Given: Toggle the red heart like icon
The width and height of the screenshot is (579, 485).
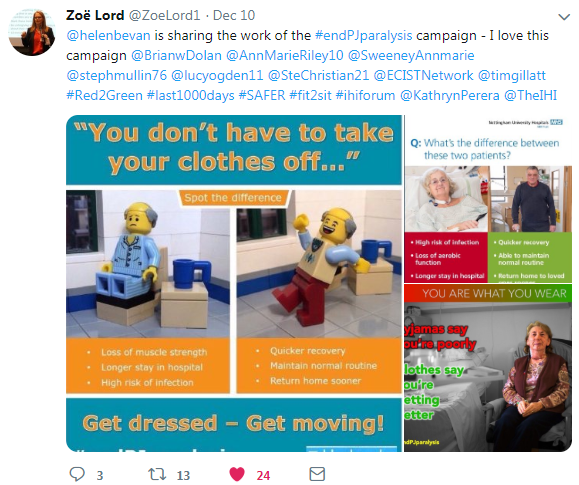Looking at the screenshot, I should pyautogui.click(x=237, y=474).
